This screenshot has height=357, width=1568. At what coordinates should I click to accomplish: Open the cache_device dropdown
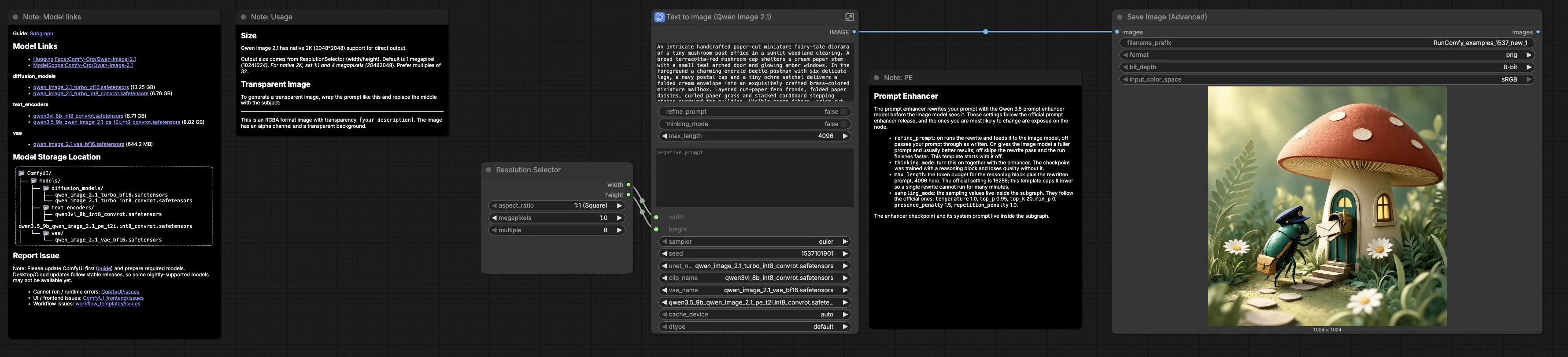(x=755, y=314)
